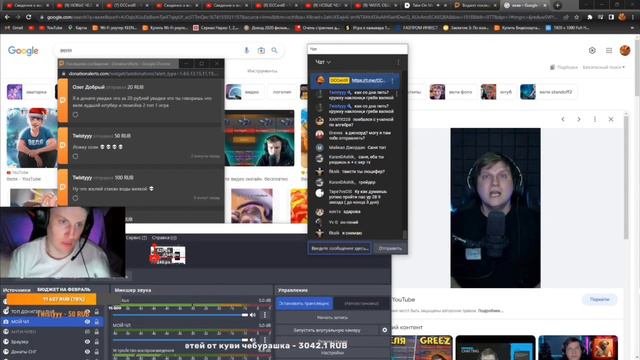Adjust the МОЙ ЧЛ volume slider
The height and width of the screenshot is (360, 640).
point(180,340)
